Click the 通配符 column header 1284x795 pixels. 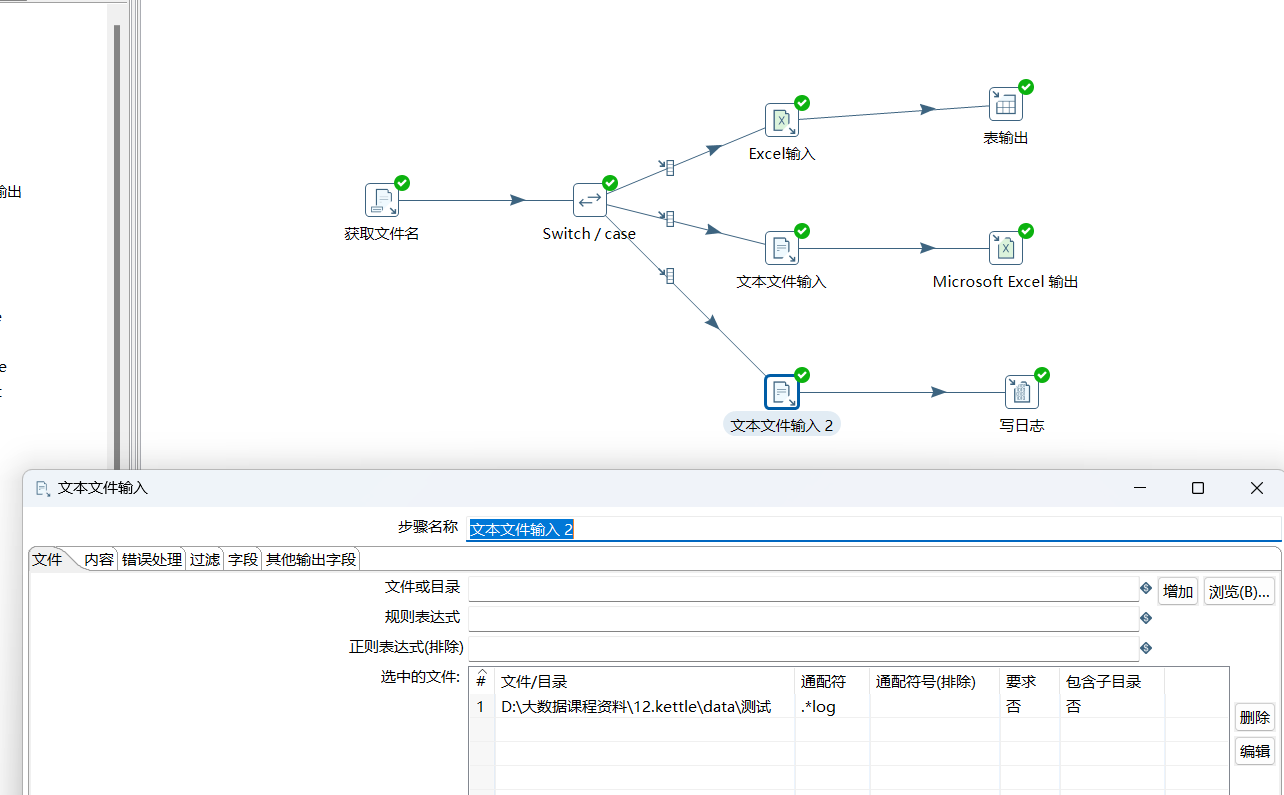coord(832,681)
